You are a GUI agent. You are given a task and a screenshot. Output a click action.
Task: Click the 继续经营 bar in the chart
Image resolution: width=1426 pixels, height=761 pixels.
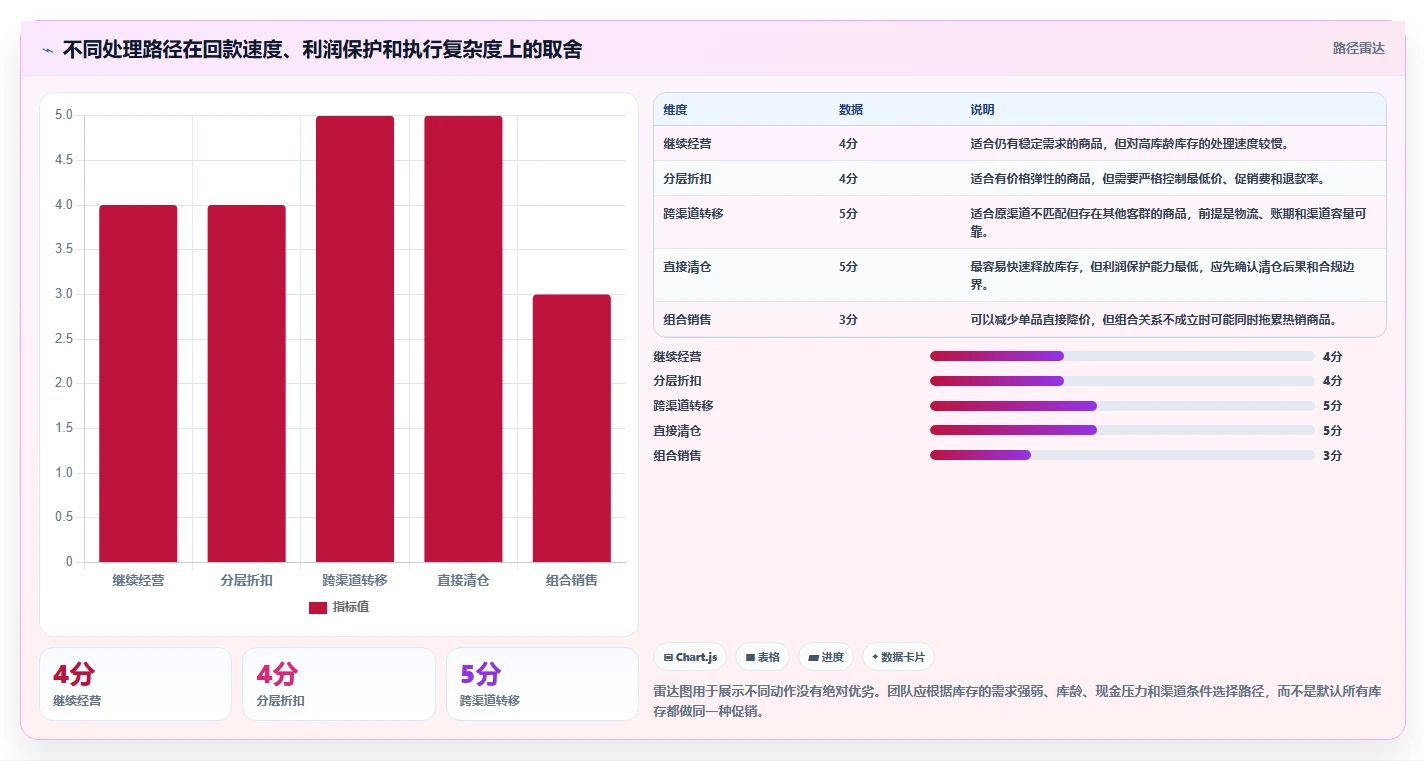pyautogui.click(x=138, y=383)
